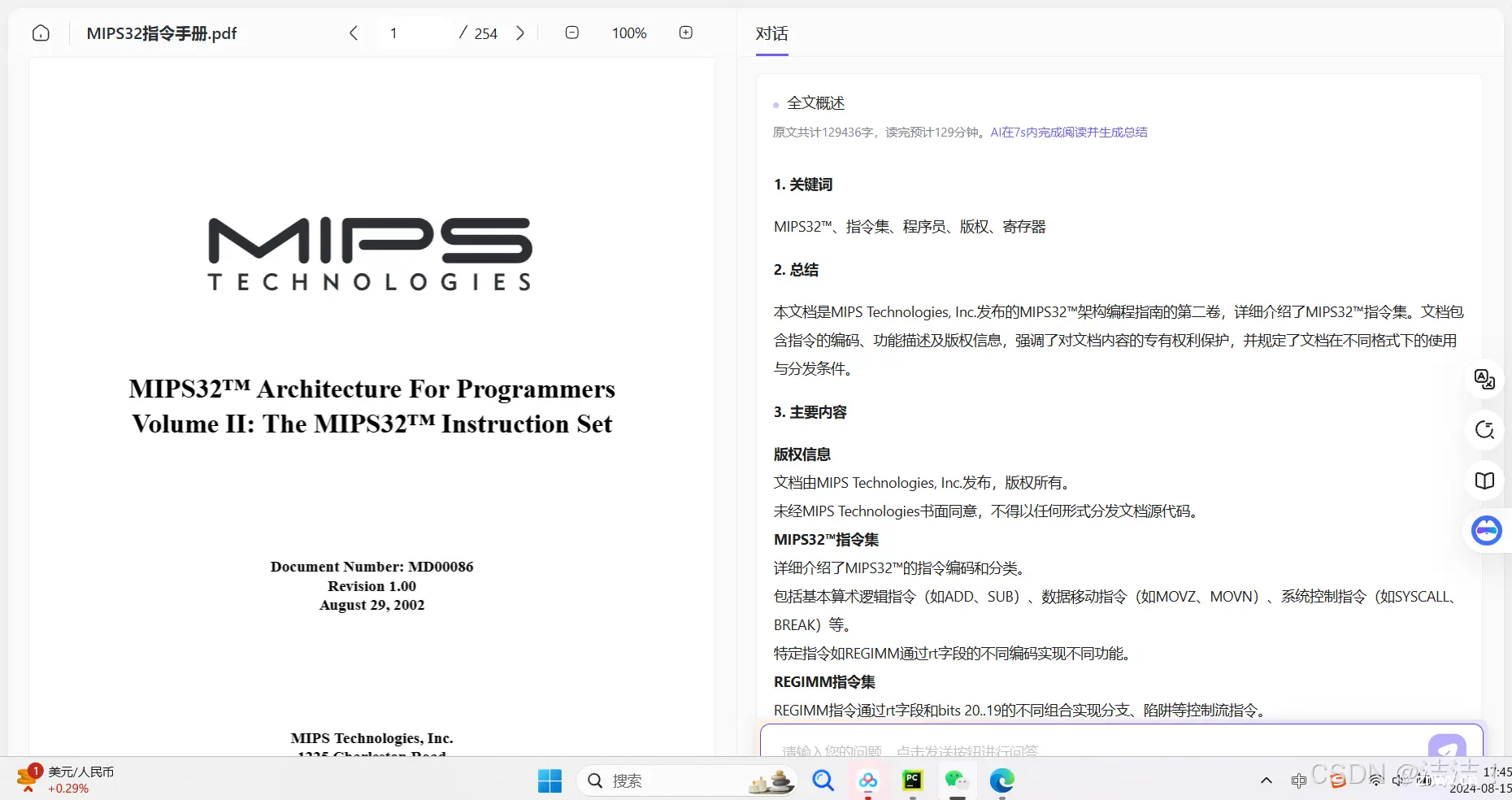Click the open-book reading icon

[x=1484, y=480]
